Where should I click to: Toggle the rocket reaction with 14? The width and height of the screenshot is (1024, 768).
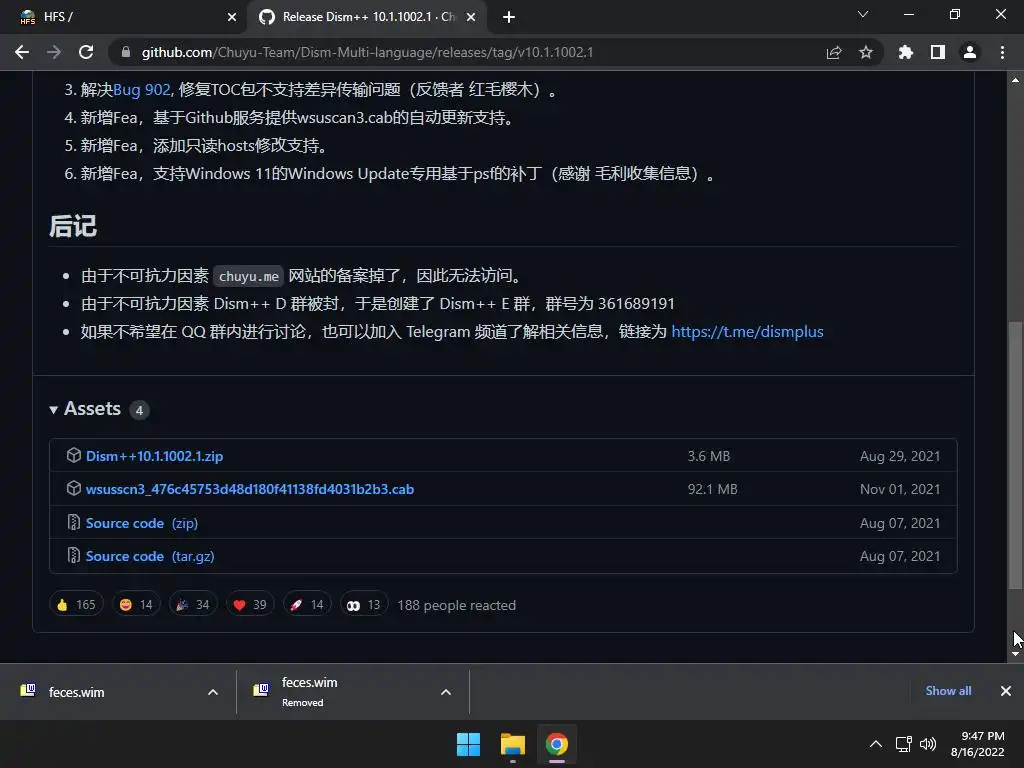pyautogui.click(x=307, y=605)
